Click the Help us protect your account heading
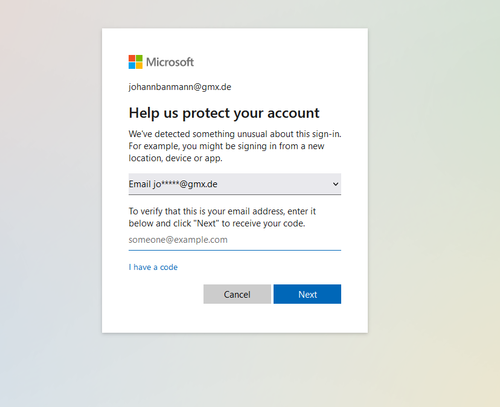 click(224, 113)
